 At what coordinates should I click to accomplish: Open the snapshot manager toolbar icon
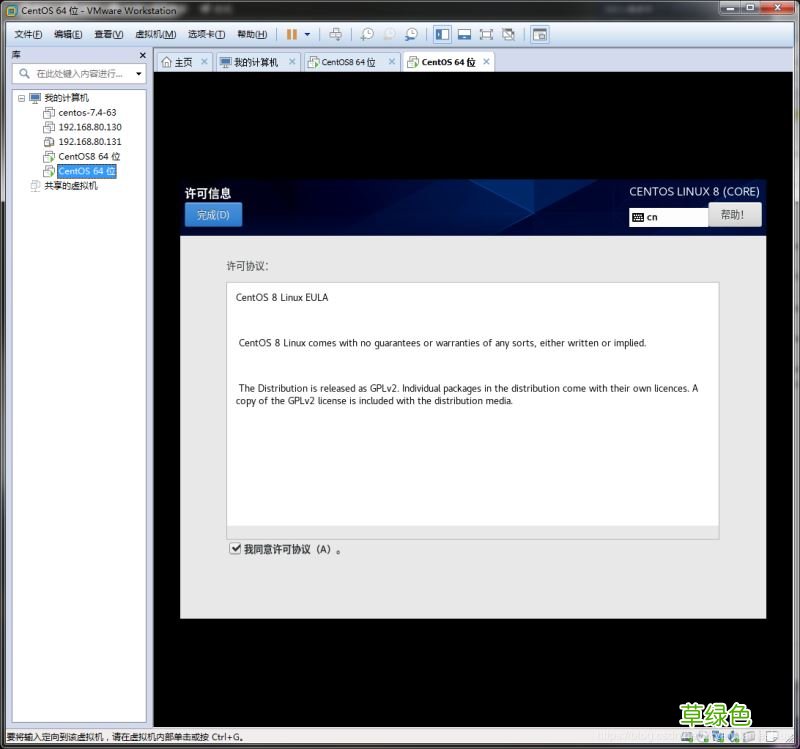411,34
